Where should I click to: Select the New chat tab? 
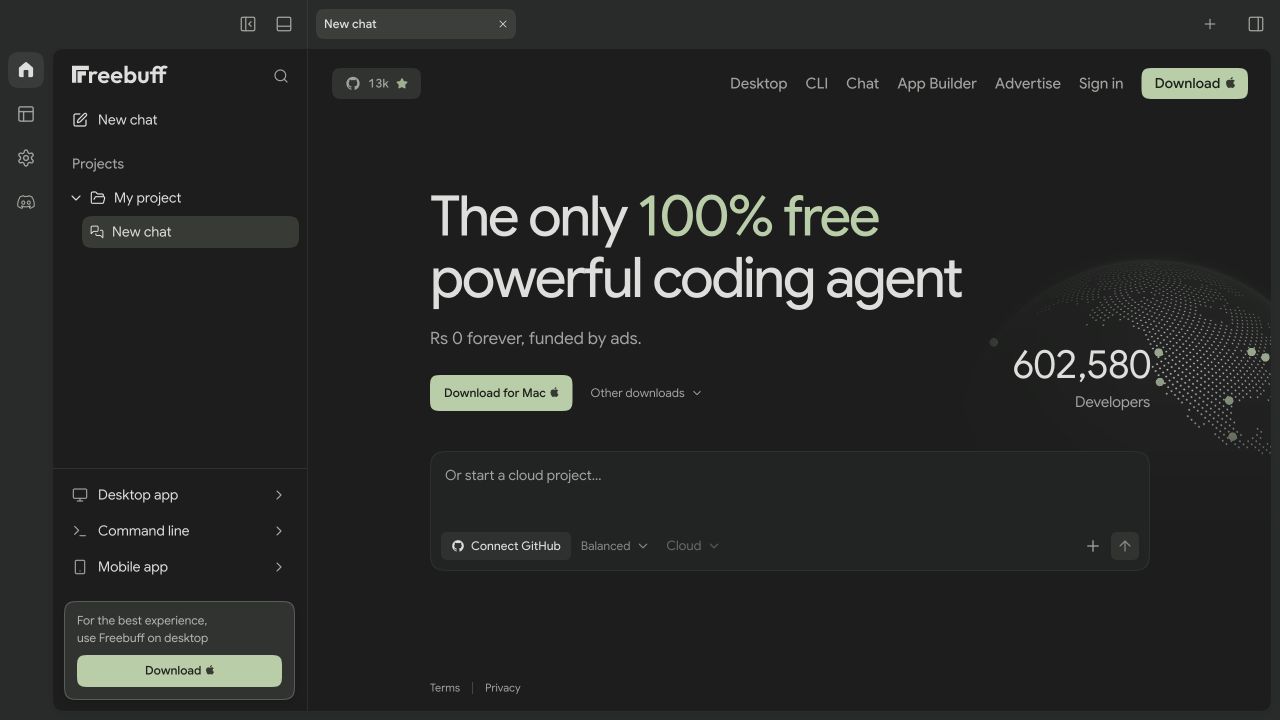coord(415,24)
